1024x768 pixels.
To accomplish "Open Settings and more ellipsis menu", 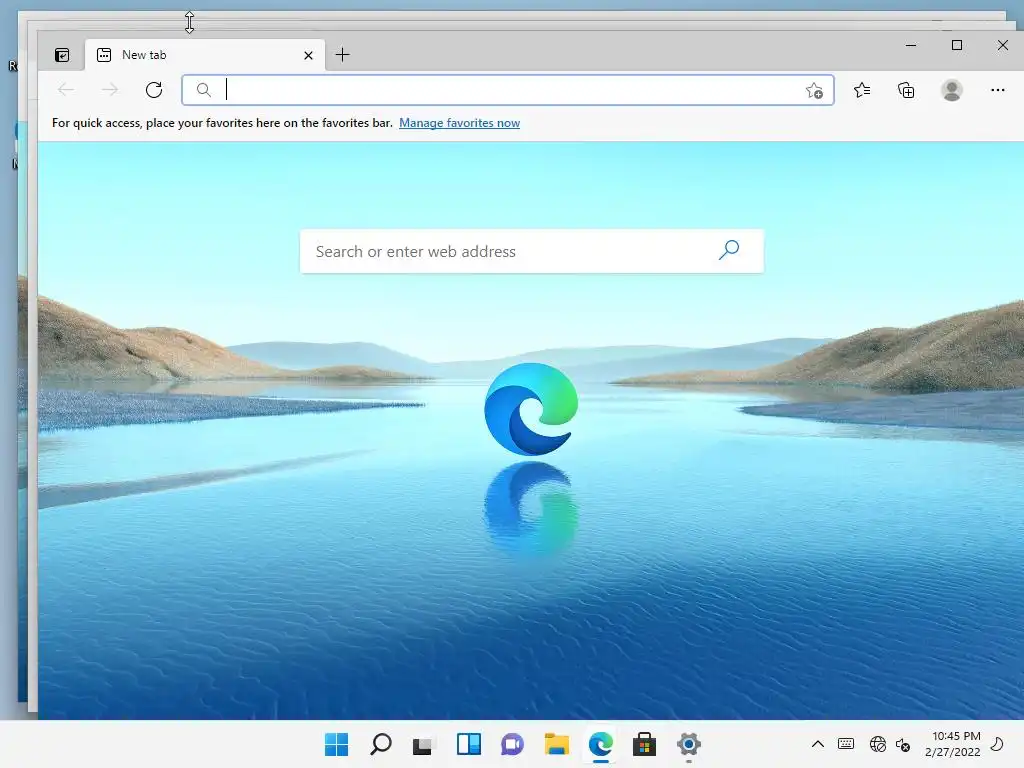I will [998, 90].
